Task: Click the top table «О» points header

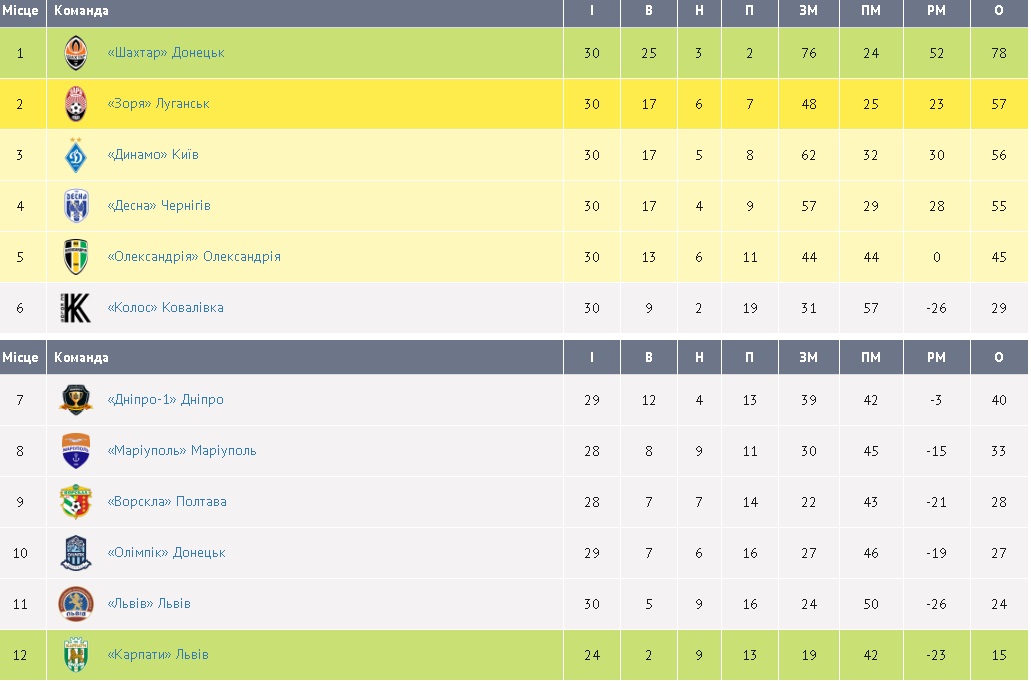Action: pos(998,11)
